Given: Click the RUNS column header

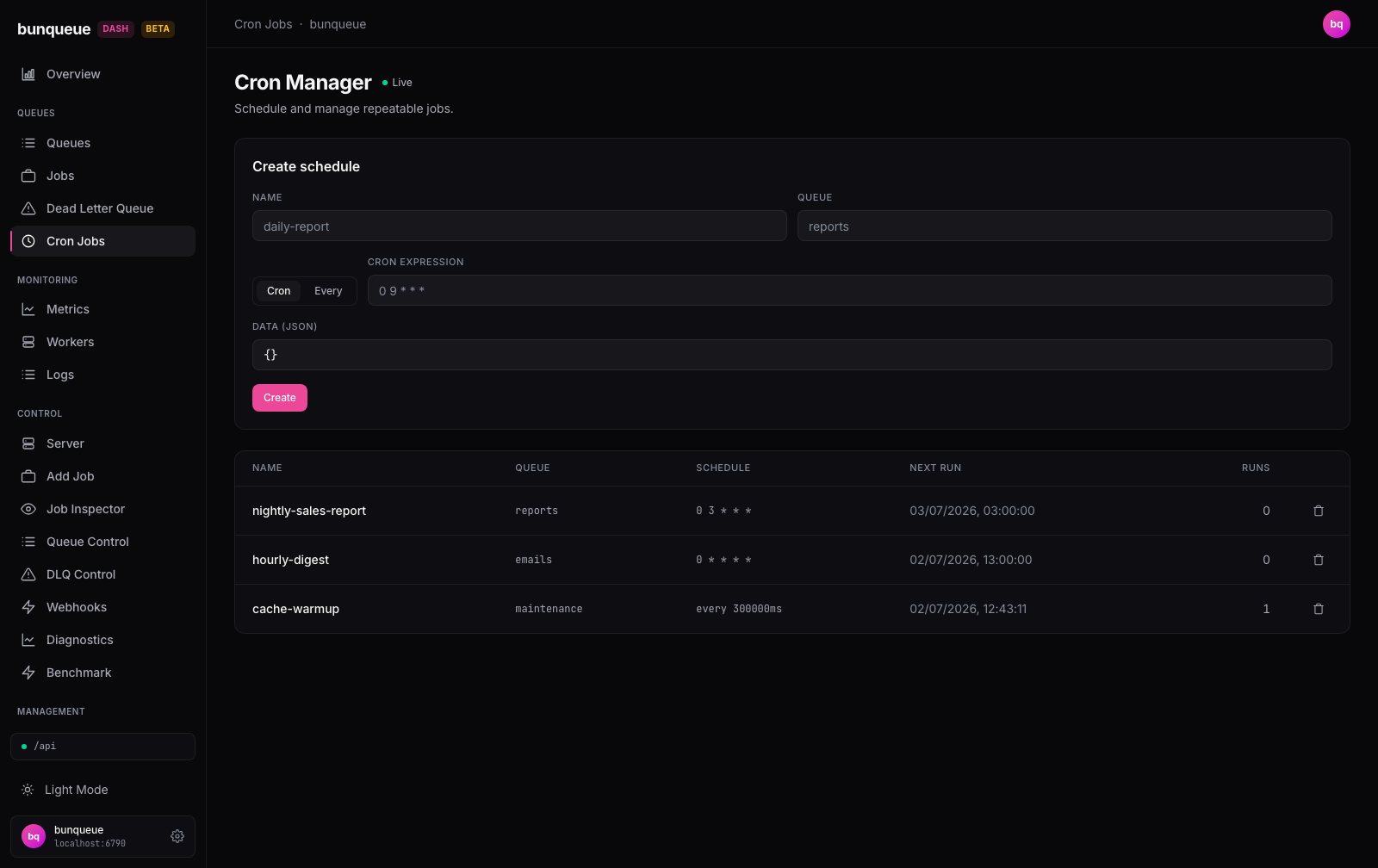Looking at the screenshot, I should (x=1256, y=468).
